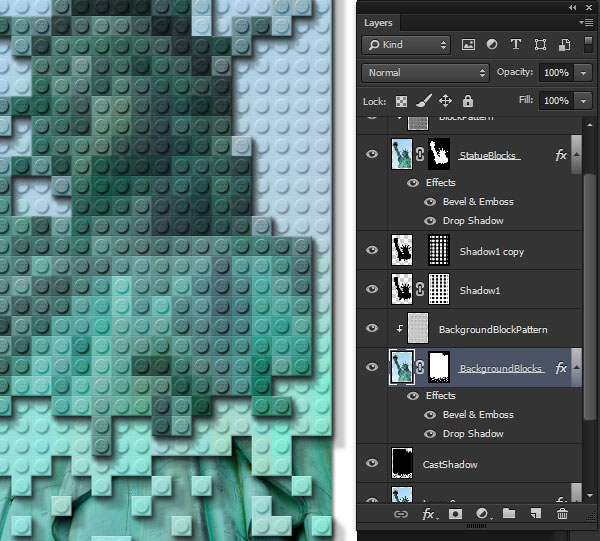Filter for type layers icon

click(x=516, y=44)
